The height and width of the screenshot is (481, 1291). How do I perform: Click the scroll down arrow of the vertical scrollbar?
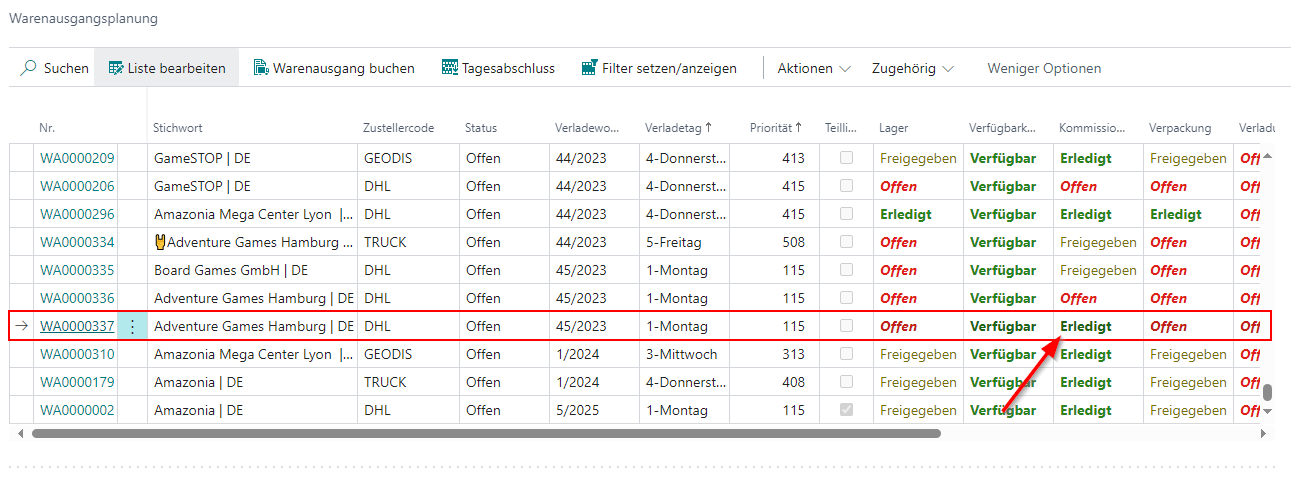(x=1268, y=411)
